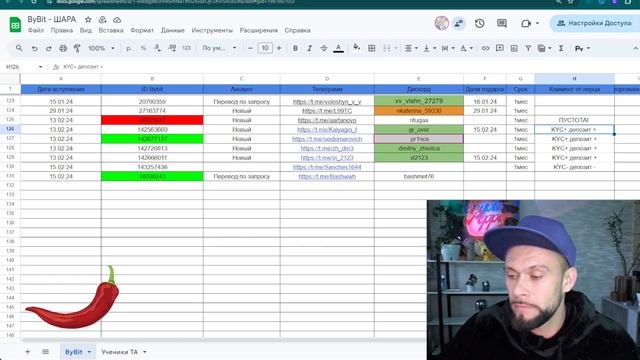The image size is (640, 360).
Task: Print the spreadsheet
Action: (x=63, y=48)
